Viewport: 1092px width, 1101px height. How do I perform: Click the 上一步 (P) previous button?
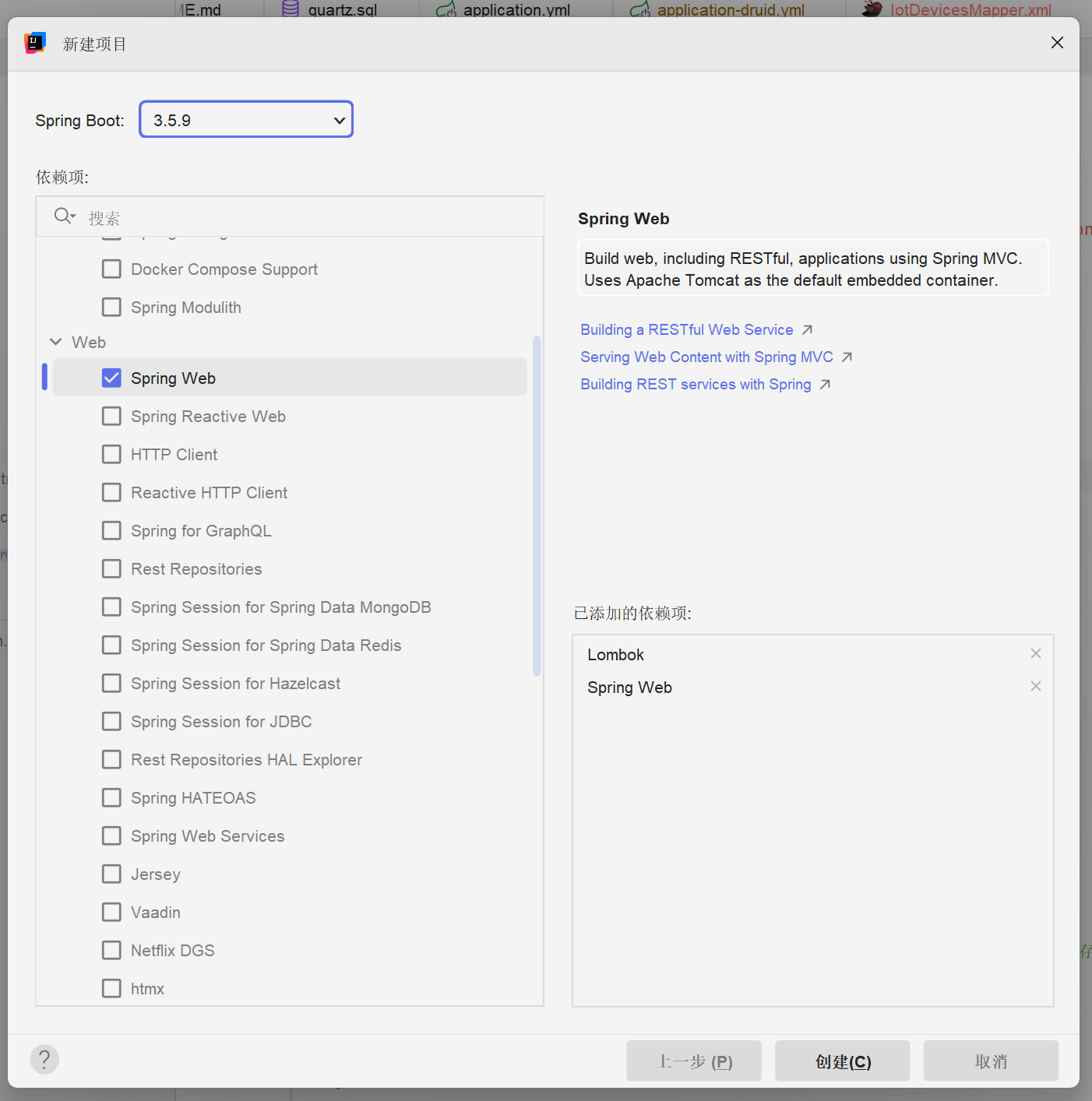(693, 1061)
